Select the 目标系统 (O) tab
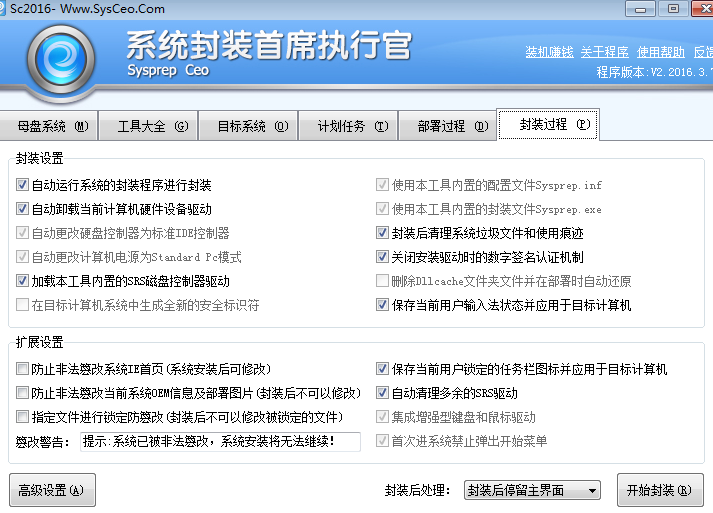Image resolution: width=713 pixels, height=513 pixels. point(248,126)
